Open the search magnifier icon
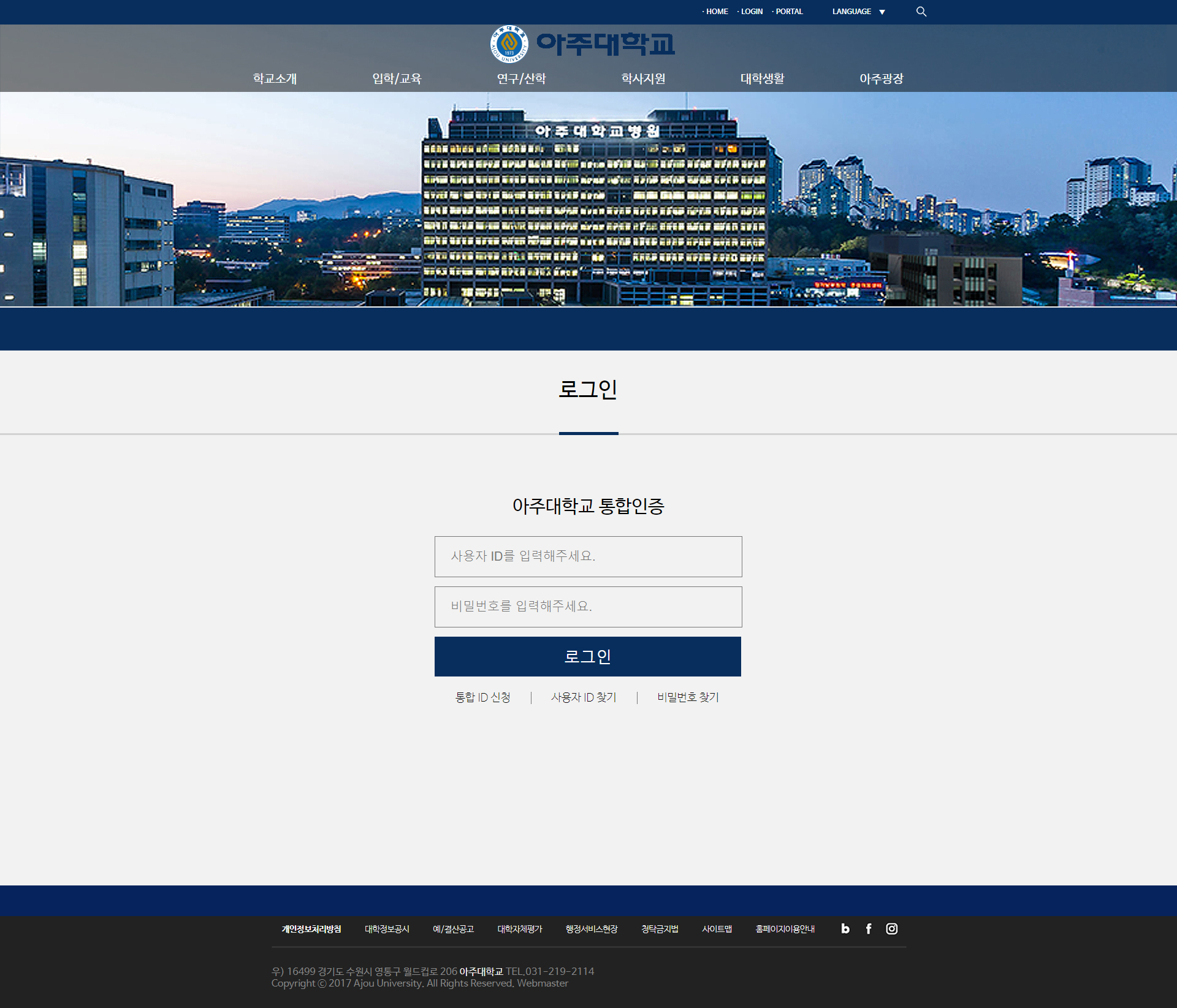Screen dimensions: 1177x1008 921,12
